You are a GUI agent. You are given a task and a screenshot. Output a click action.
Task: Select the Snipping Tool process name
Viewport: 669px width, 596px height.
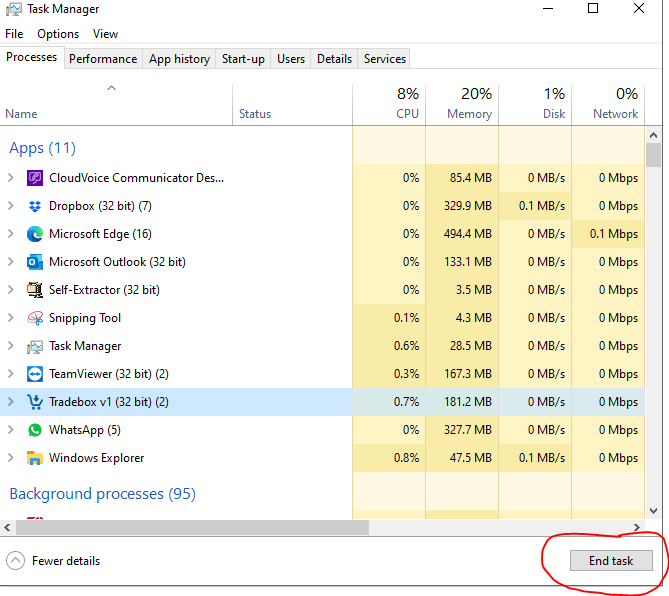pyautogui.click(x=85, y=318)
